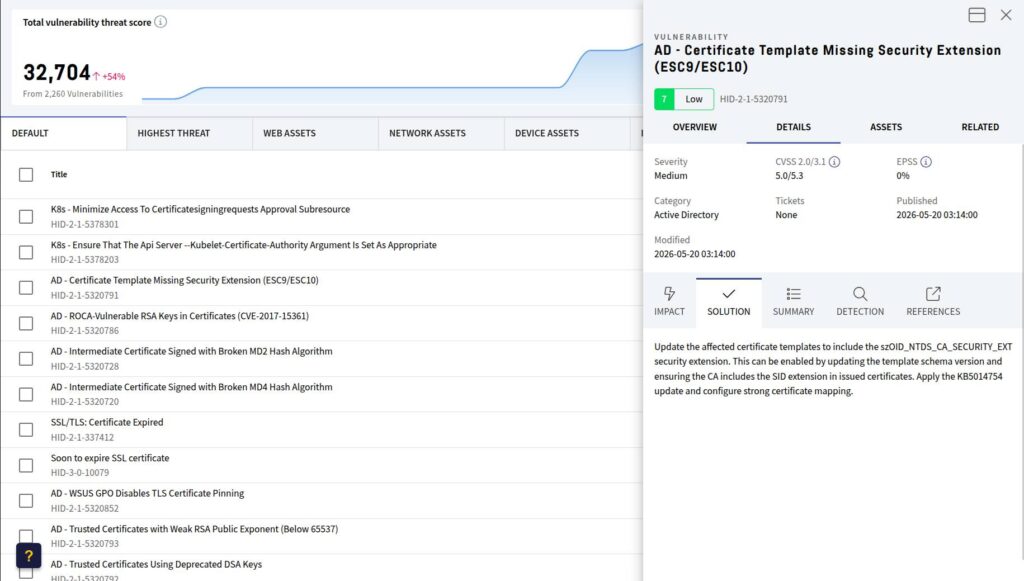Click the panel layout toggle icon
Viewport: 1024px width, 581px height.
tap(976, 15)
